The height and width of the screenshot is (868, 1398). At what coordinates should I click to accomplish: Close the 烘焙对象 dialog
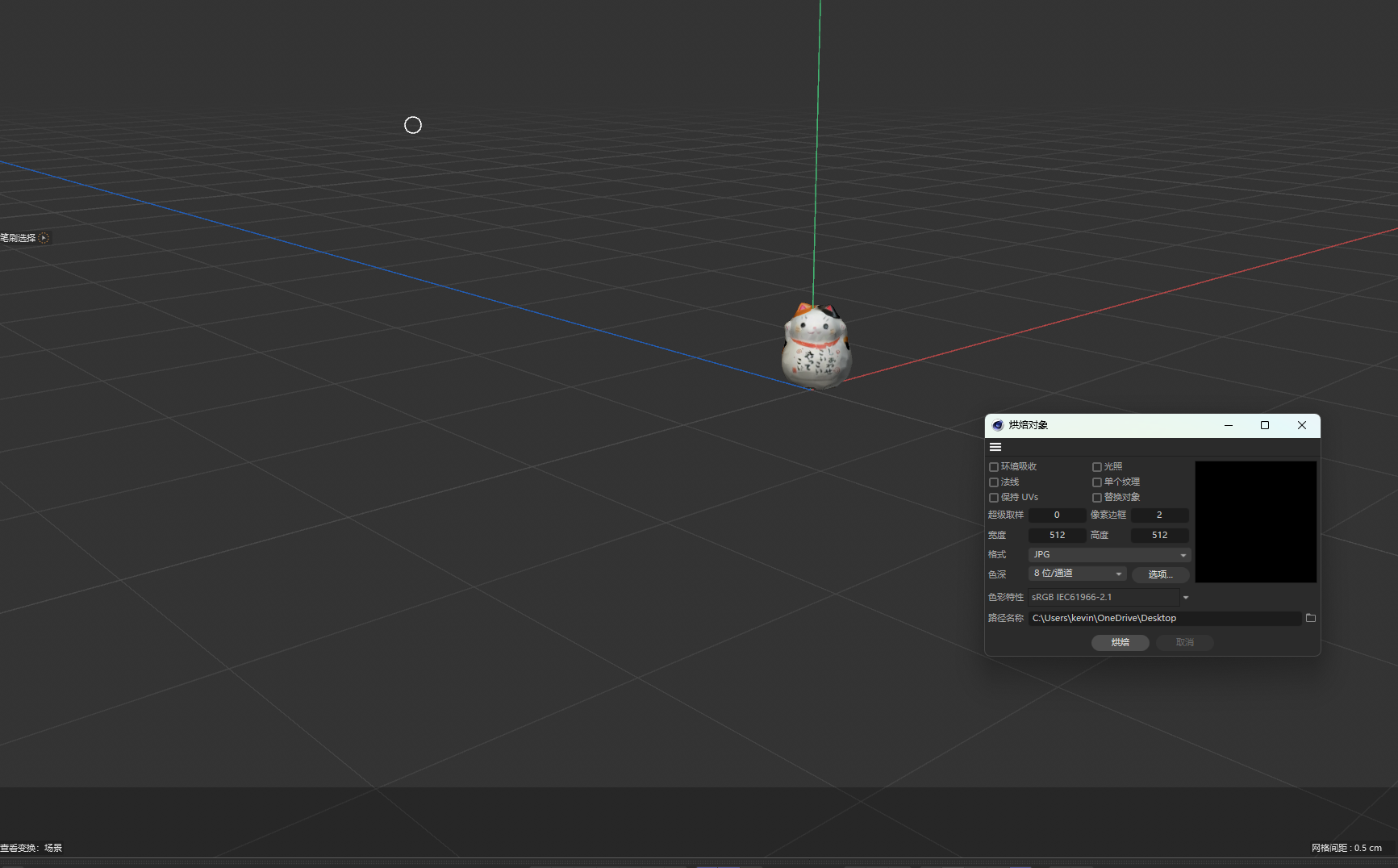pyautogui.click(x=1301, y=425)
